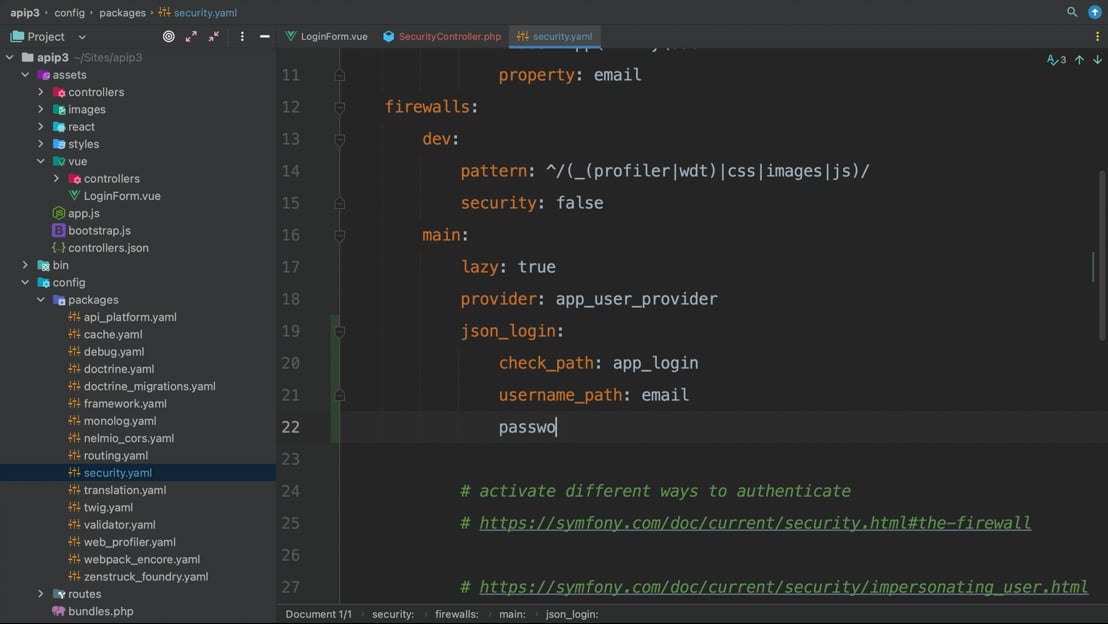Click the firewalls breadcrumb in the status bar
This screenshot has width=1108, height=624.
[456, 614]
